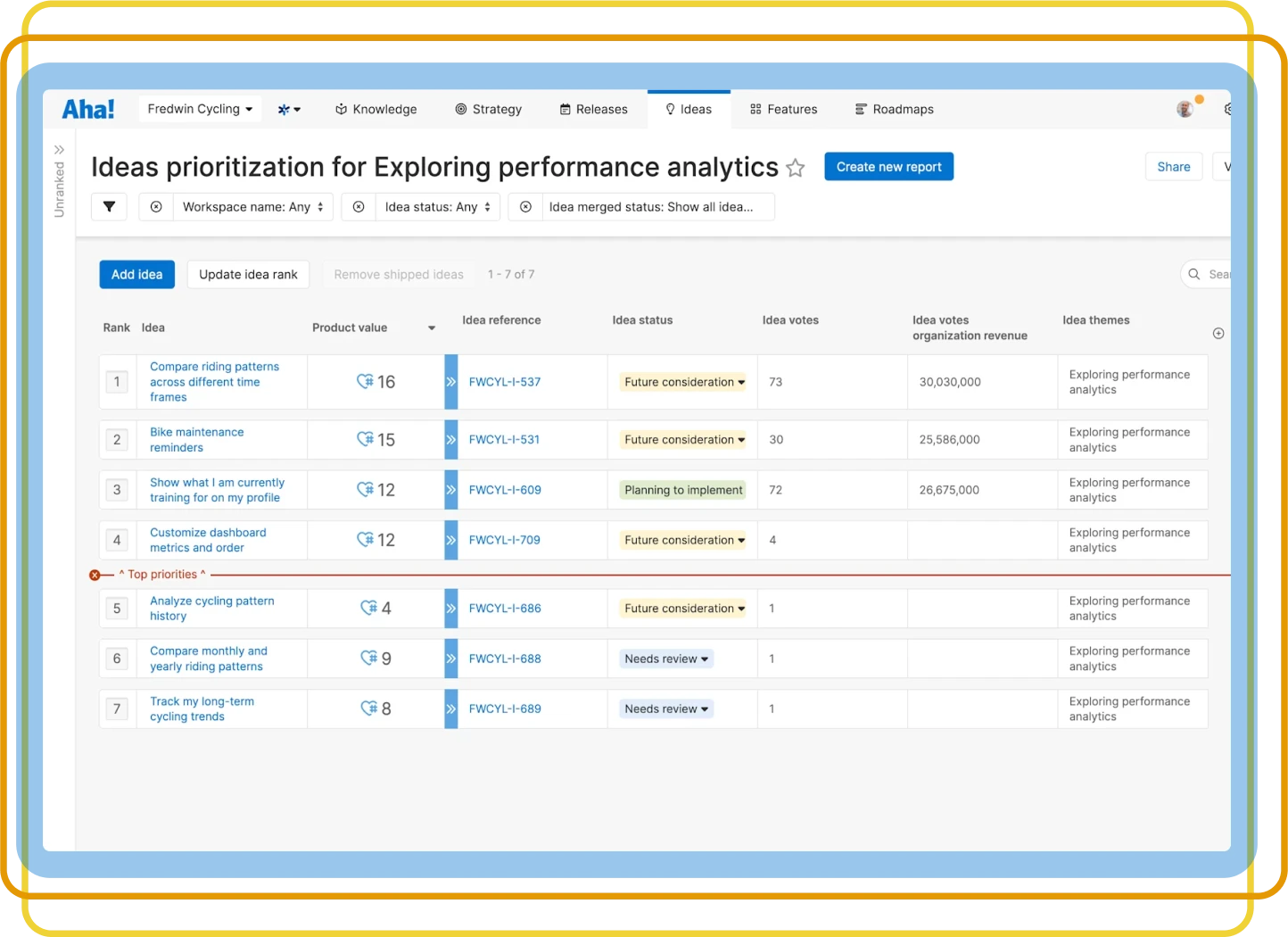Click the search field
Viewport: 1288px width, 937px height.
tap(1206, 275)
